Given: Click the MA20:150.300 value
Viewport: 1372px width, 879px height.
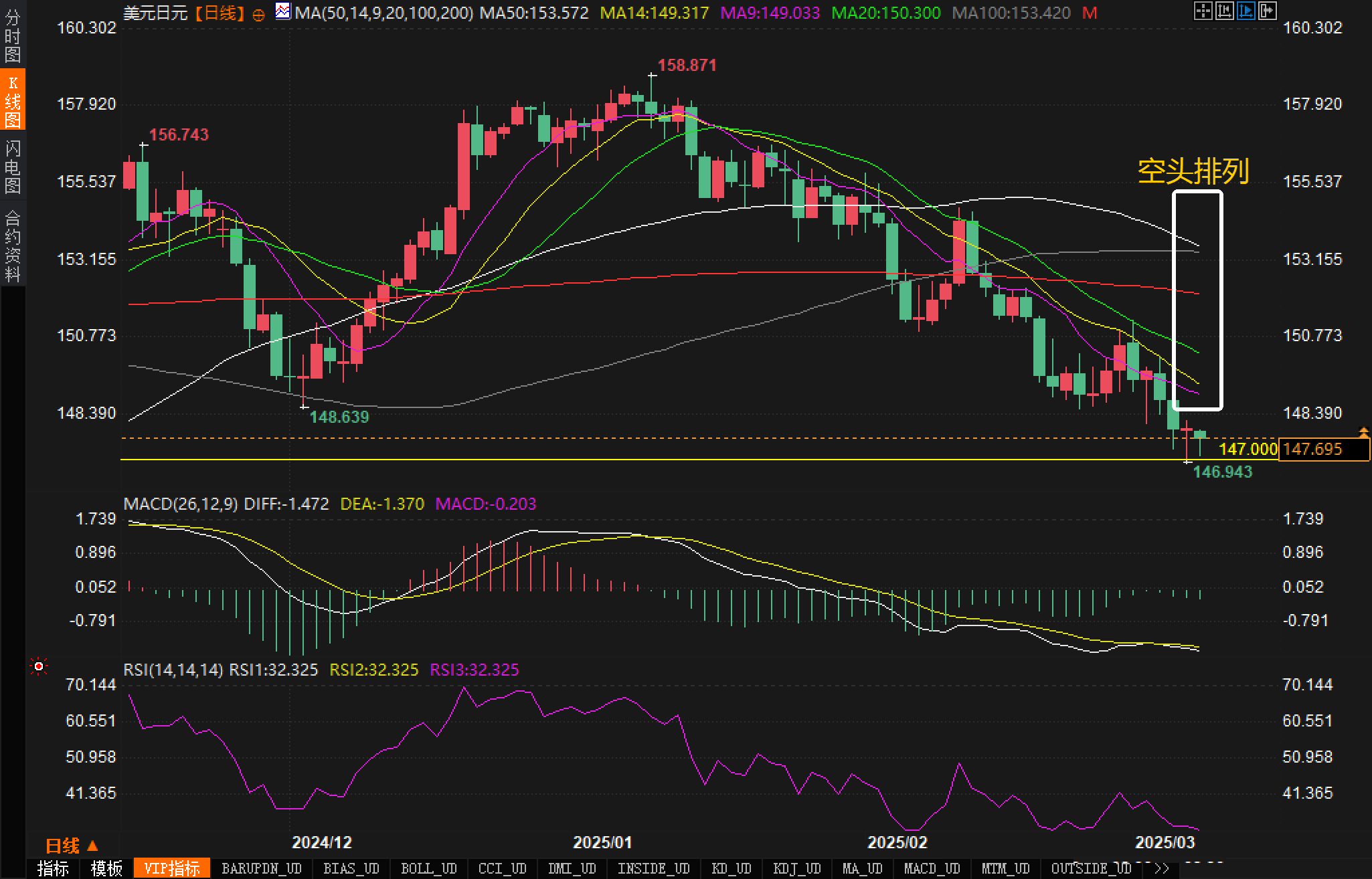Looking at the screenshot, I should (886, 13).
